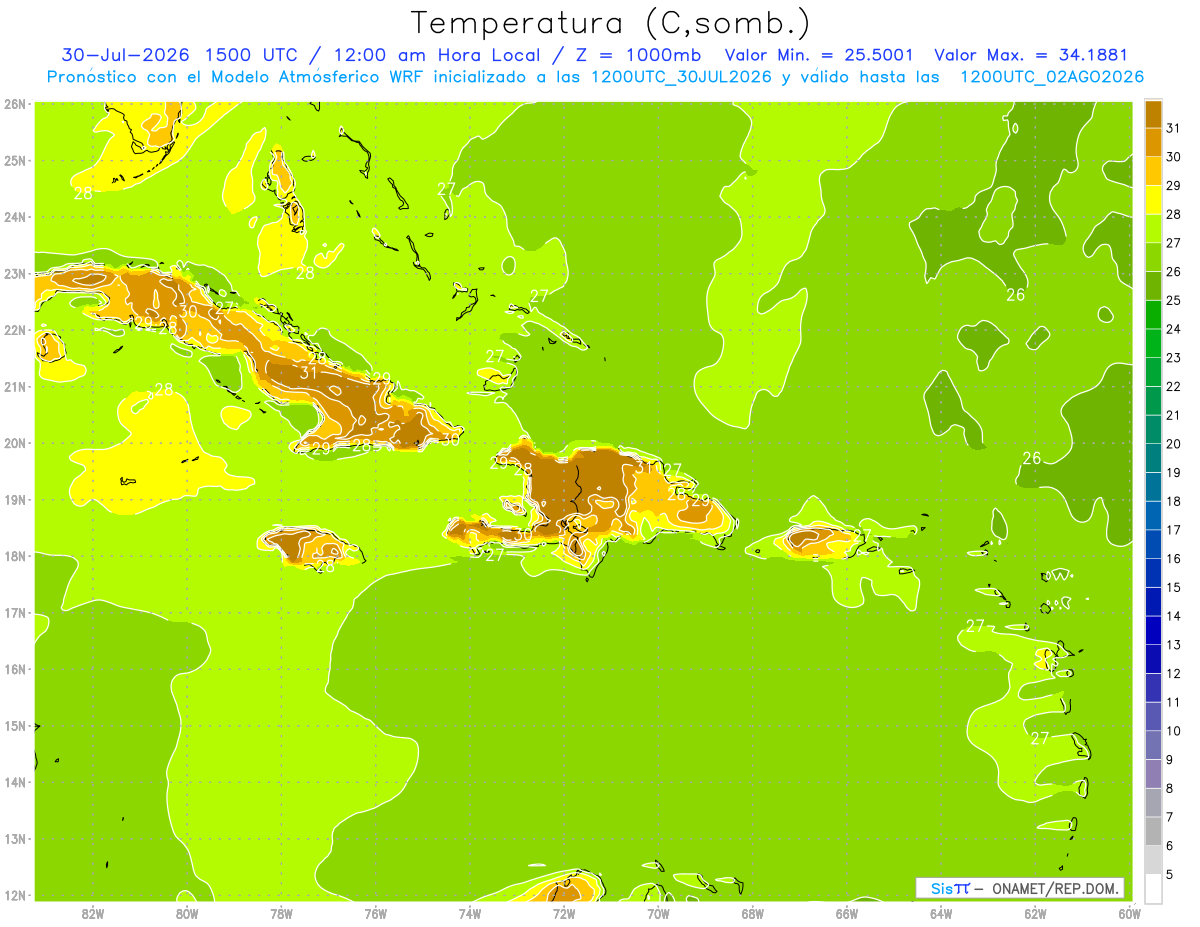Click the 'Temperatura (C,somb.)' map title
1200x927 pixels.
tap(610, 23)
